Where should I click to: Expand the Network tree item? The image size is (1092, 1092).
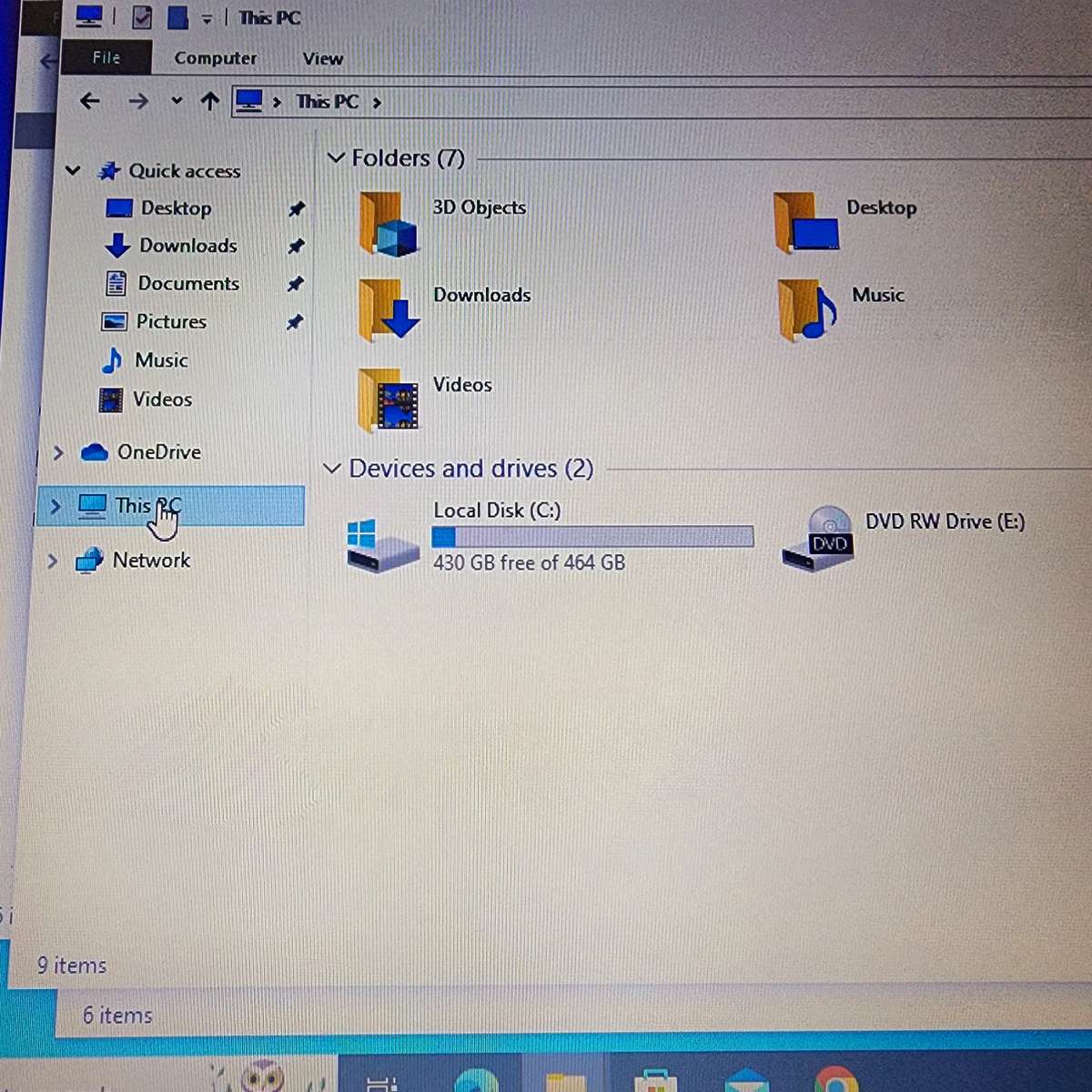tap(53, 561)
